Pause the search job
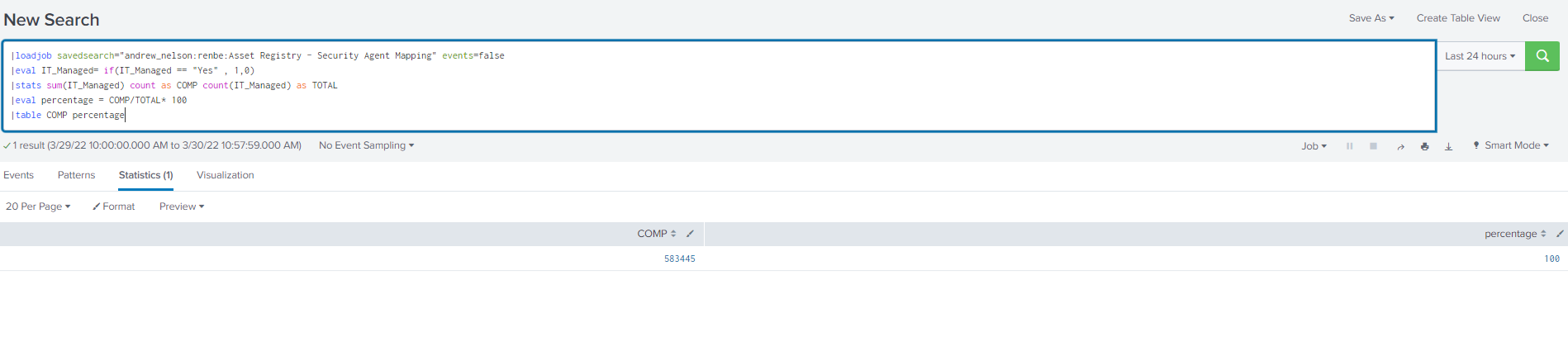 coord(1349,146)
